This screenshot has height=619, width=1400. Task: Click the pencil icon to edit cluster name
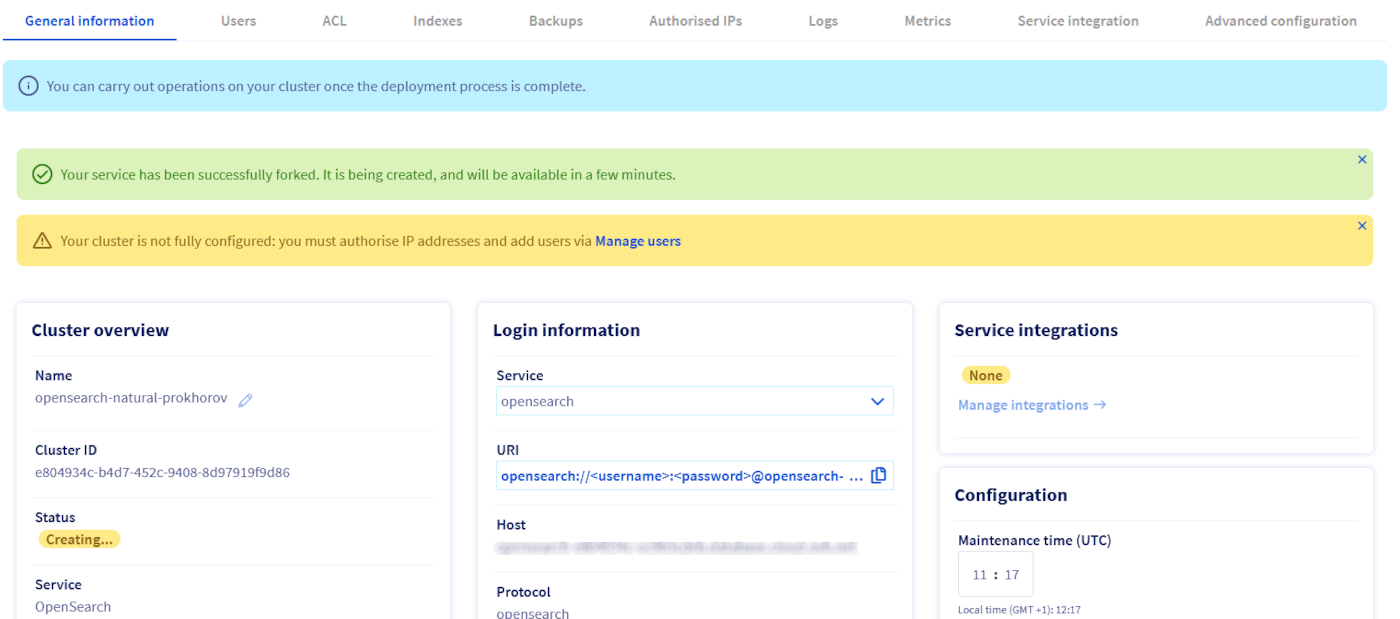[x=245, y=400]
